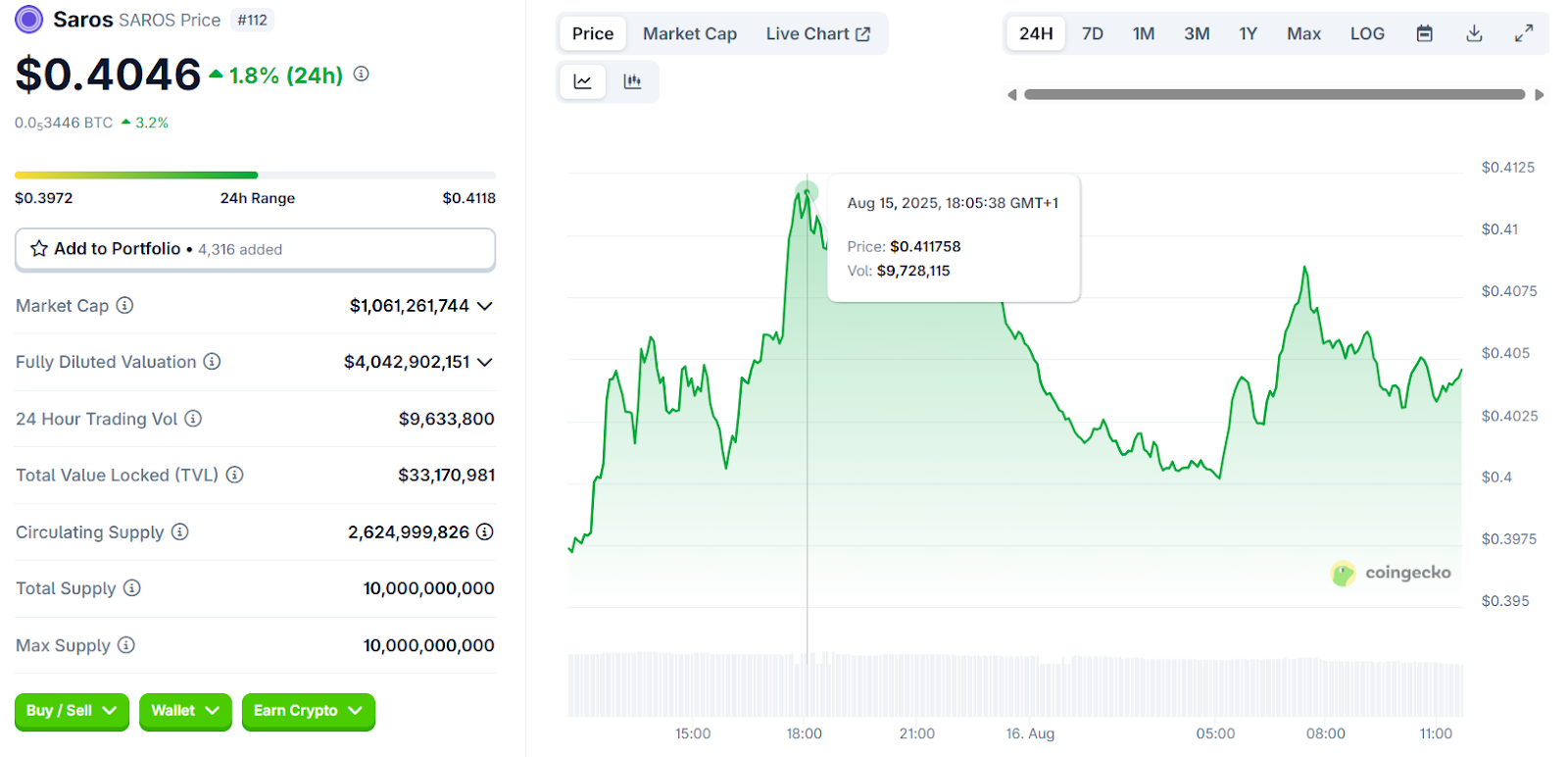This screenshot has height=757, width=1568.
Task: Switch to the Market Cap tab
Action: coord(689,33)
